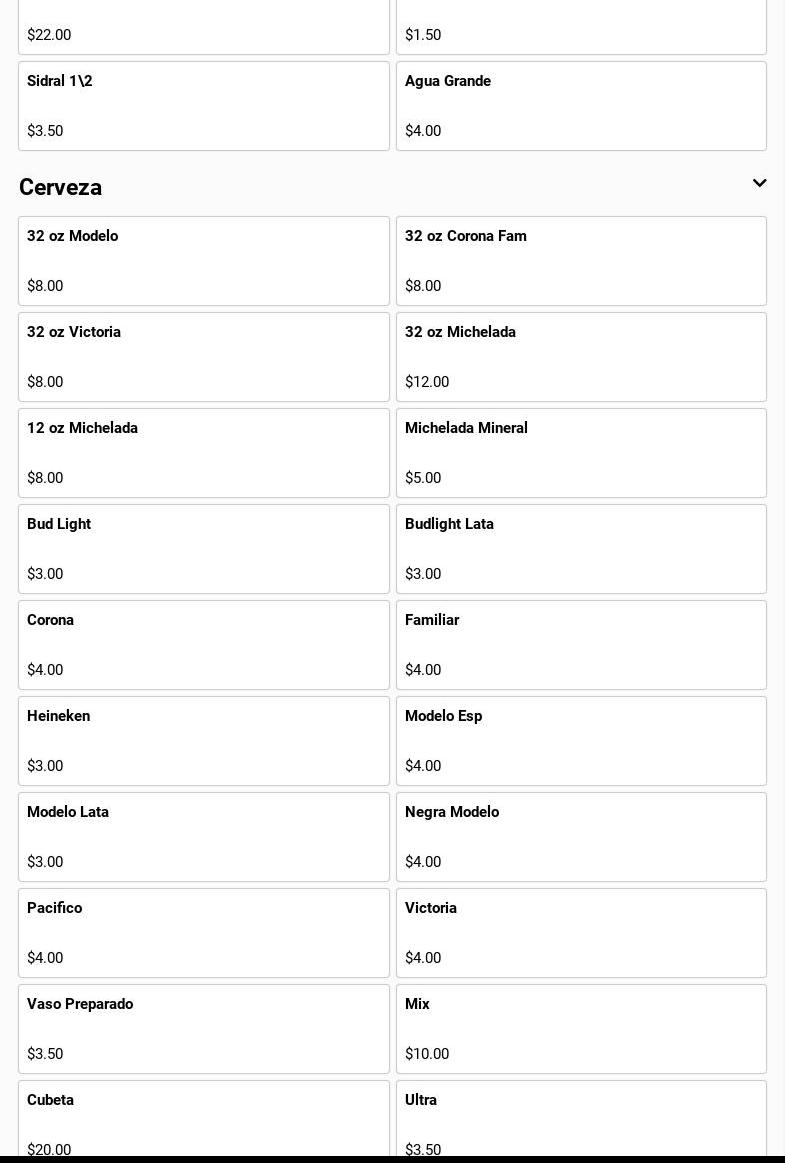Select the 32 oz Modelo item
The height and width of the screenshot is (1163, 785).
click(204, 261)
